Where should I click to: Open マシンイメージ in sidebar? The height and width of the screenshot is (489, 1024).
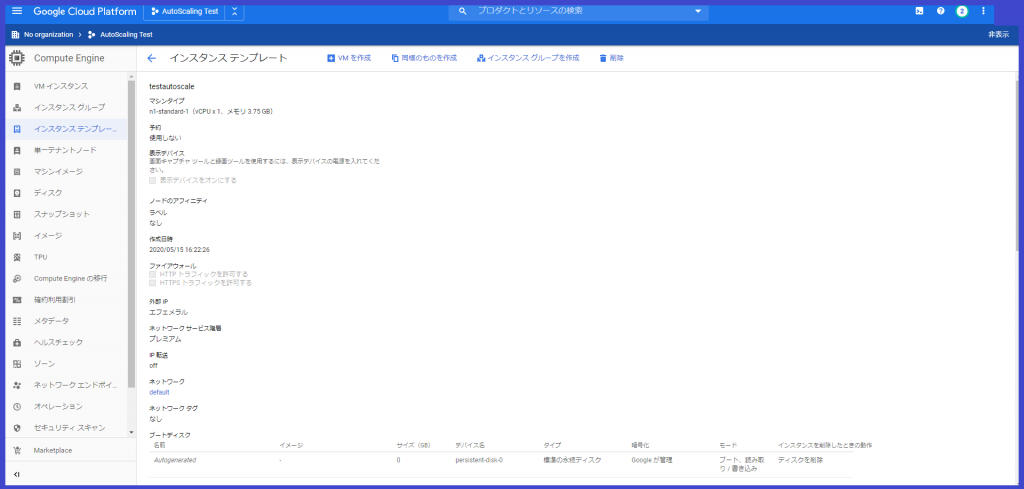coord(66,172)
